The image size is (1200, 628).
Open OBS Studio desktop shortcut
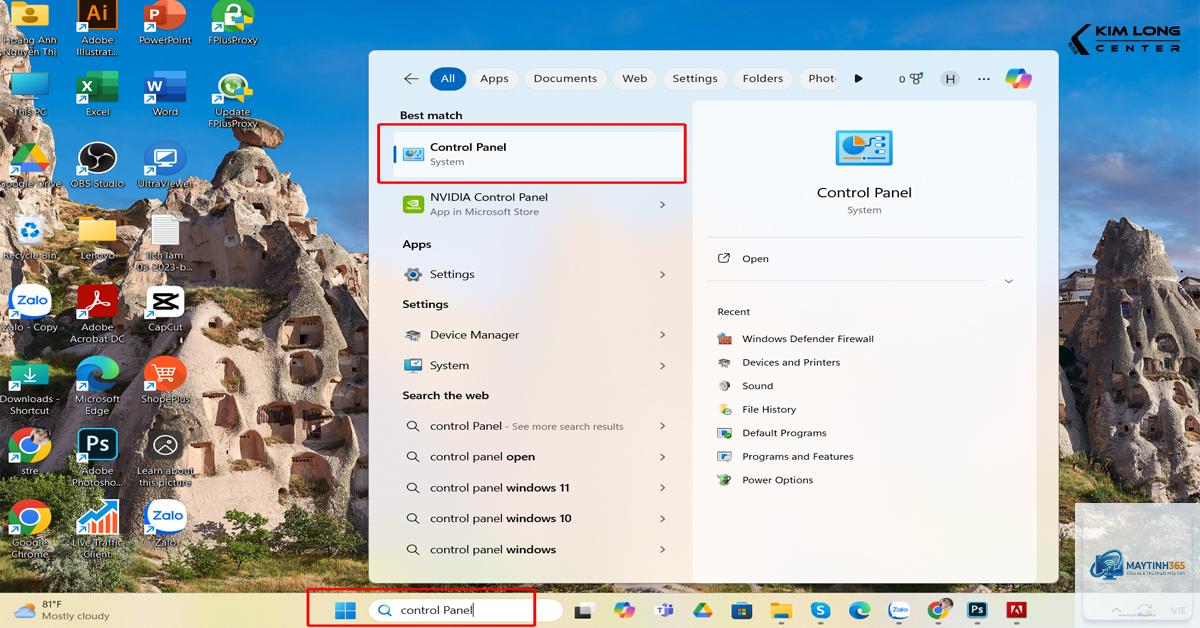[x=97, y=166]
